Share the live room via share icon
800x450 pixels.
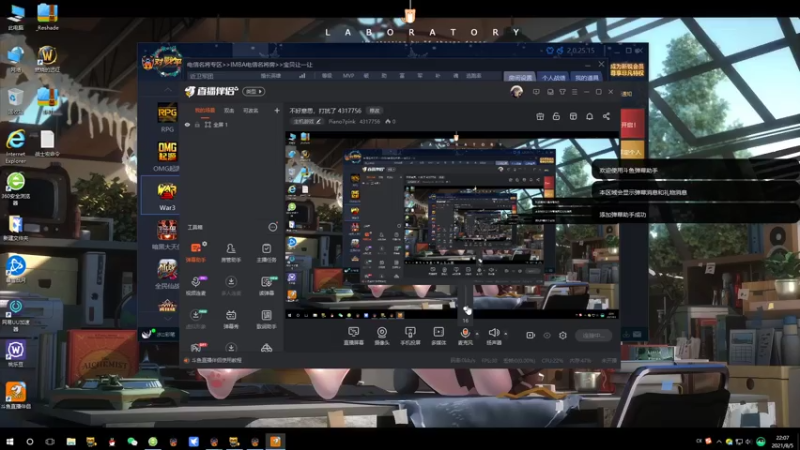tap(606, 116)
